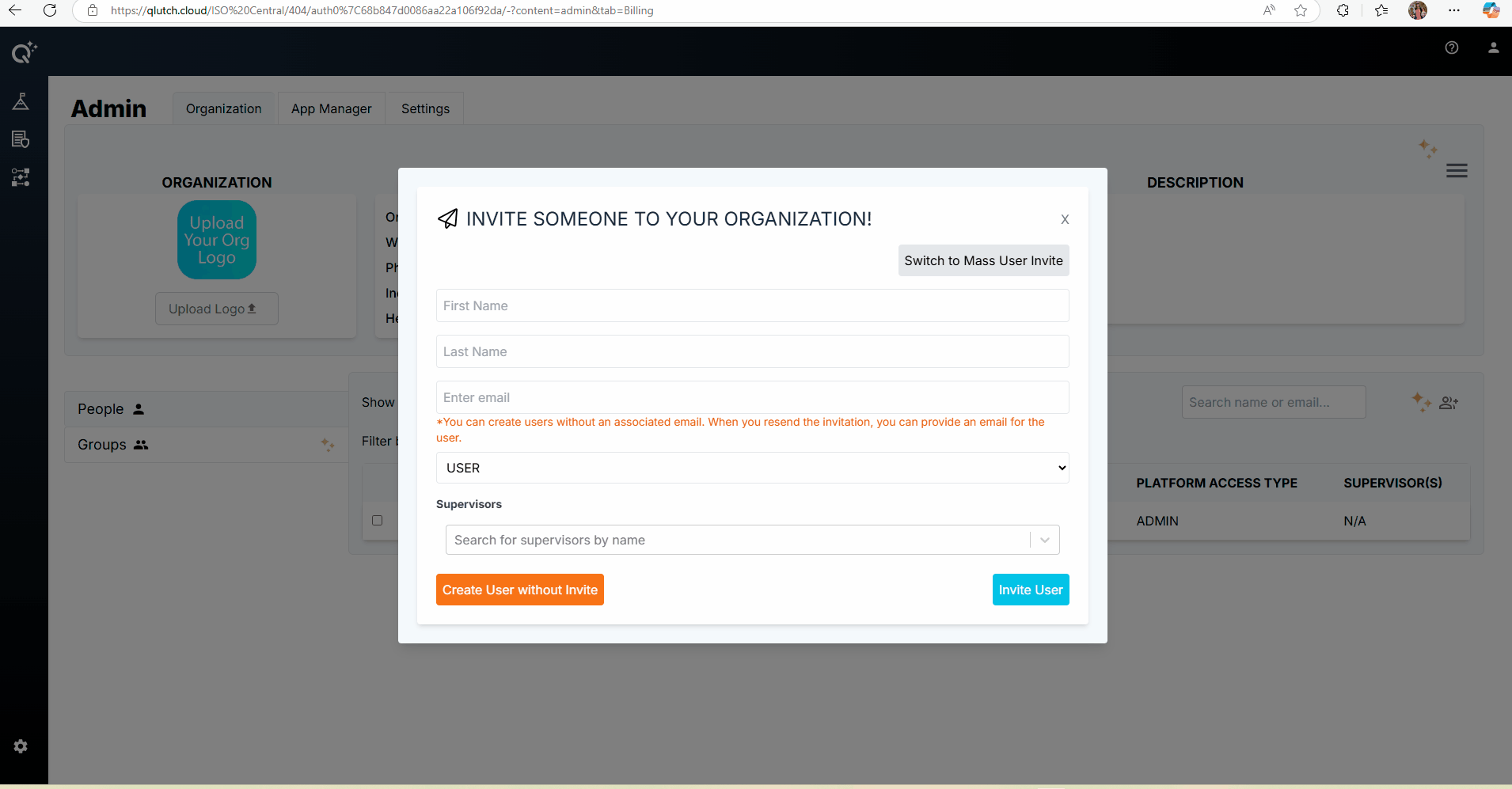1512x789 pixels.
Task: Click the add user icon
Action: tap(1449, 403)
